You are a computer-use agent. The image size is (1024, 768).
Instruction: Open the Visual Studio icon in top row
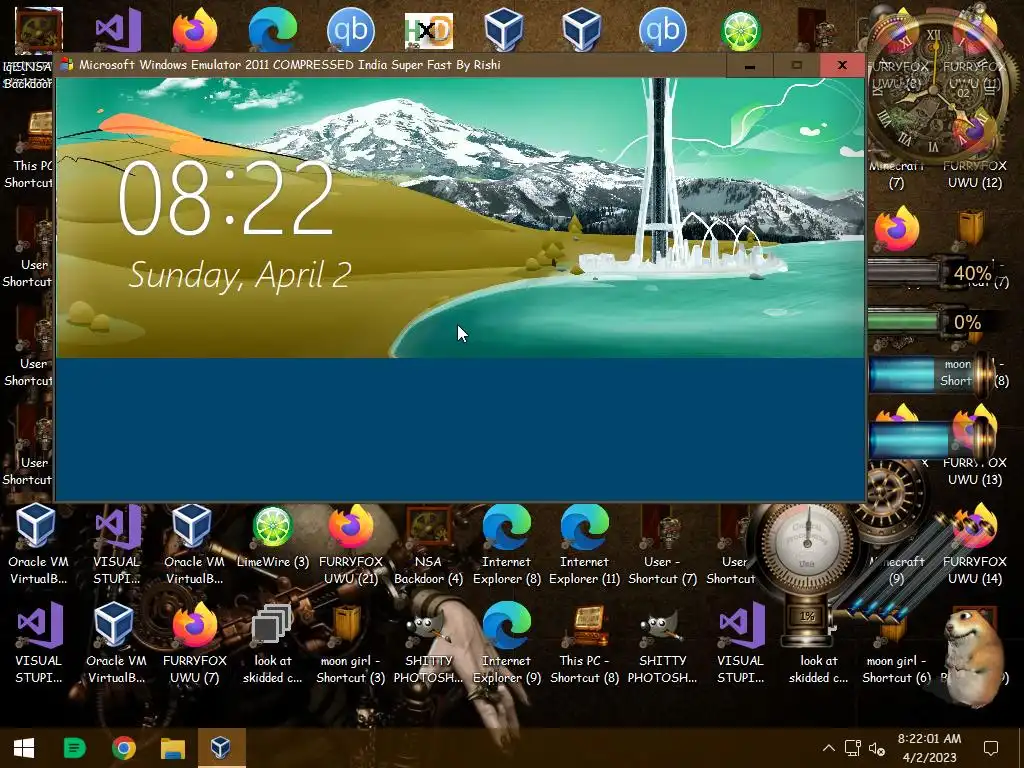pos(119,30)
